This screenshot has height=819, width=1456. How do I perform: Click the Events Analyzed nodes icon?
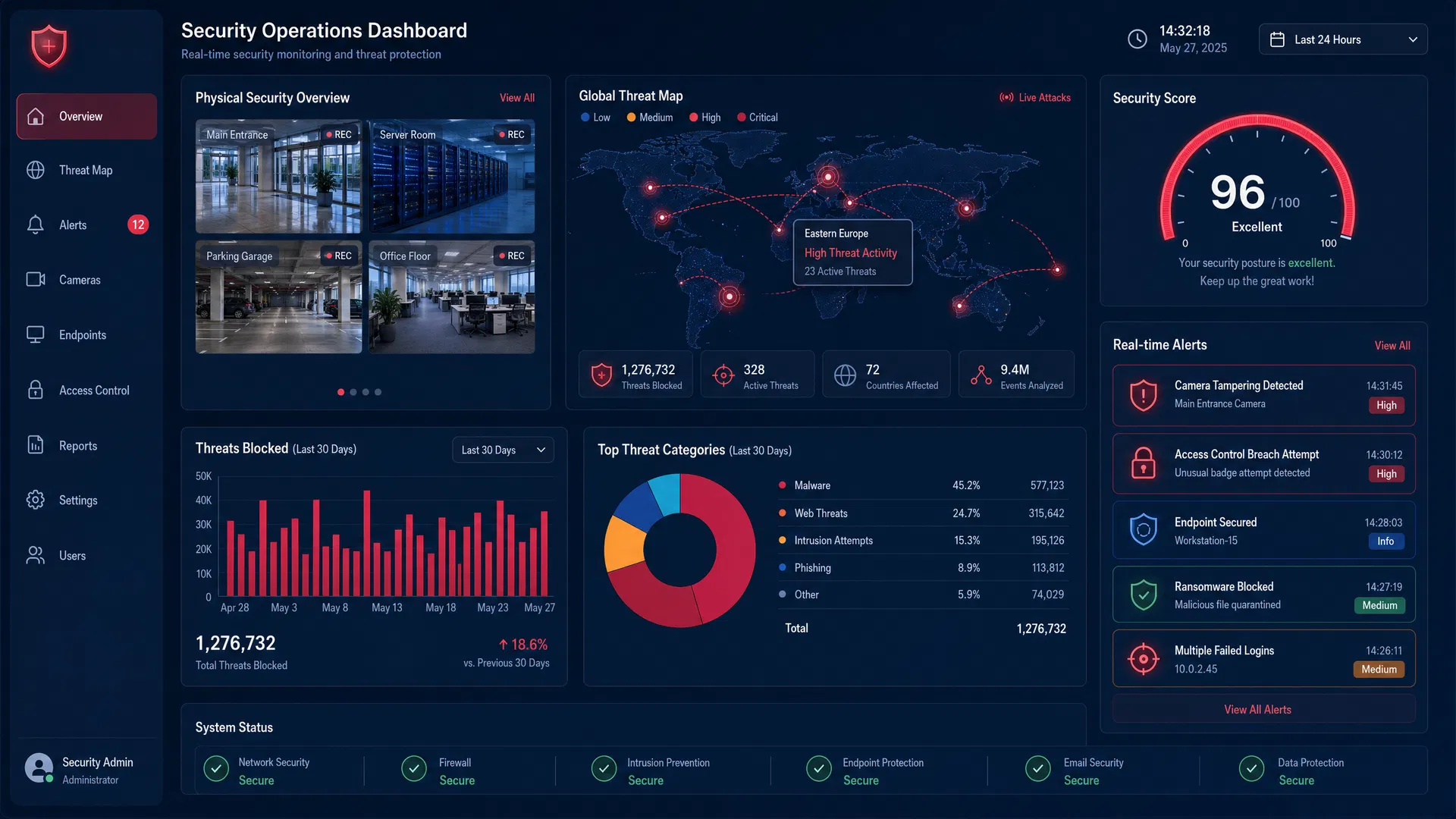[x=981, y=375]
